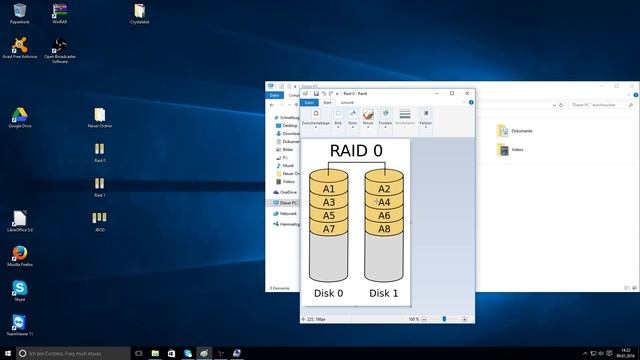The width and height of the screenshot is (640, 360).
Task: Select Musik in Explorer sidebar
Action: click(x=285, y=165)
